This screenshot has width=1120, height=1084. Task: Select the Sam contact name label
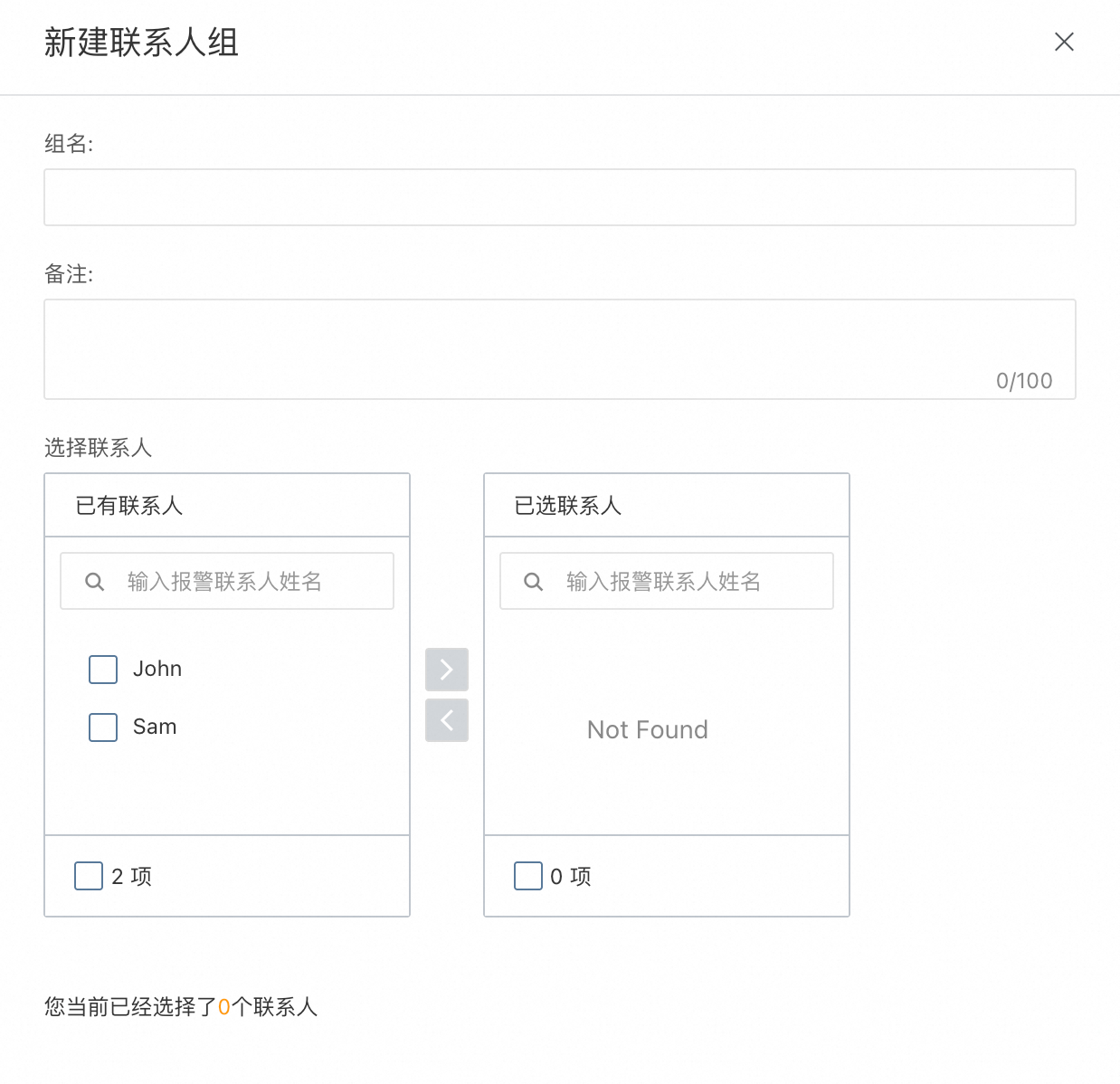click(155, 727)
